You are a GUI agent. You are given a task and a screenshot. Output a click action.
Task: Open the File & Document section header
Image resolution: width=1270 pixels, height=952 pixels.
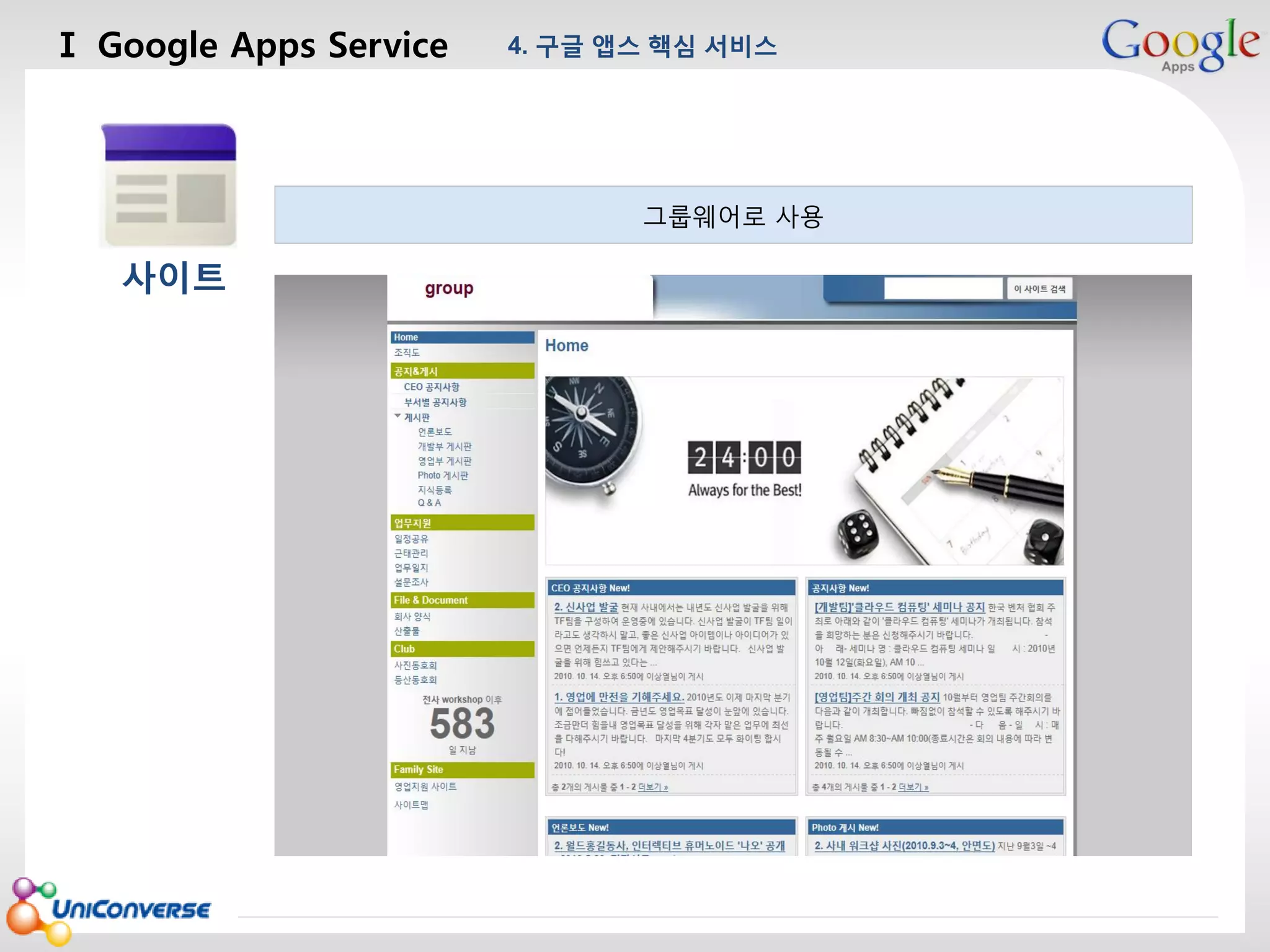[462, 600]
